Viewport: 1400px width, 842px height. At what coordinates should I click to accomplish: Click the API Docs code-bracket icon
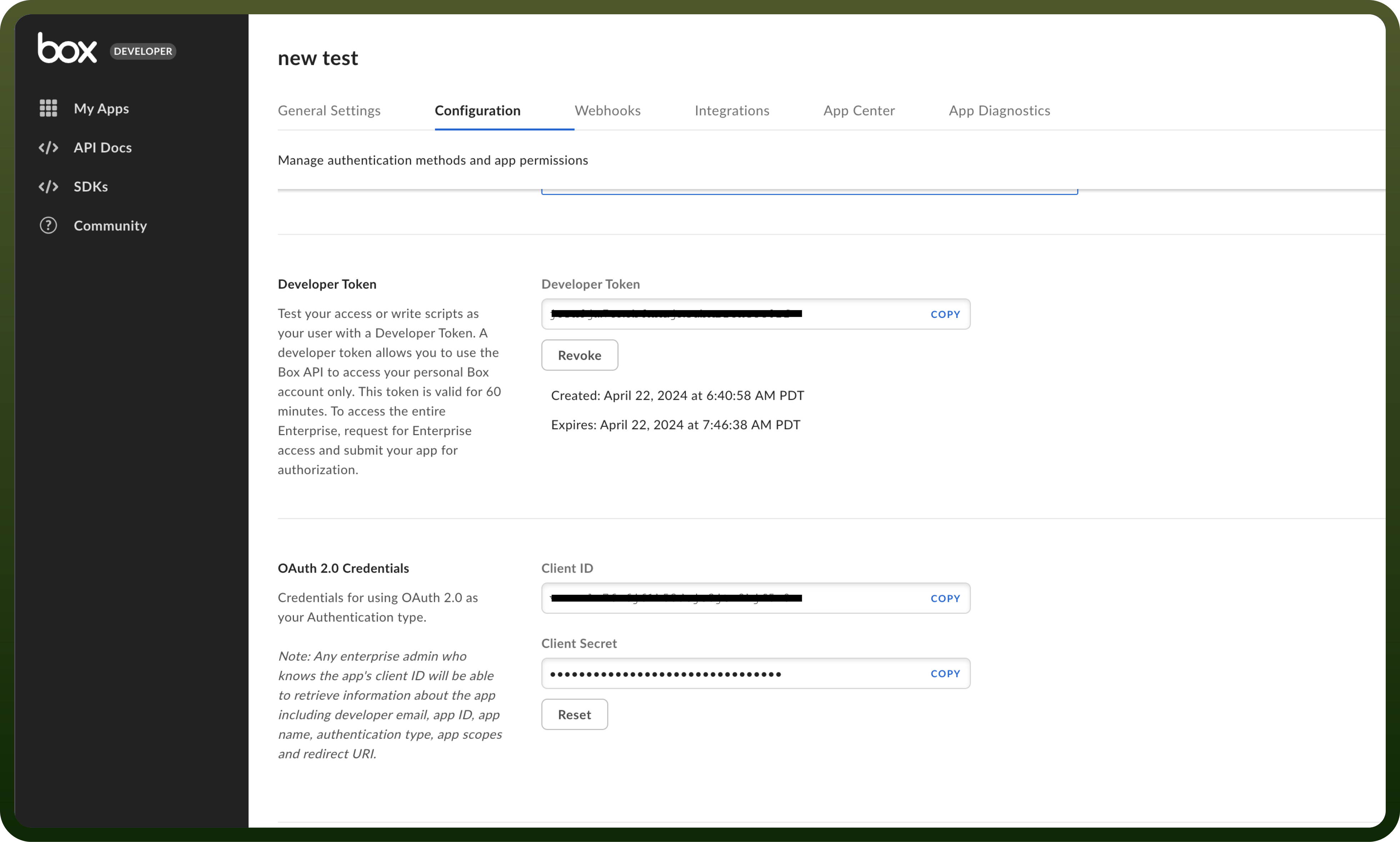48,148
